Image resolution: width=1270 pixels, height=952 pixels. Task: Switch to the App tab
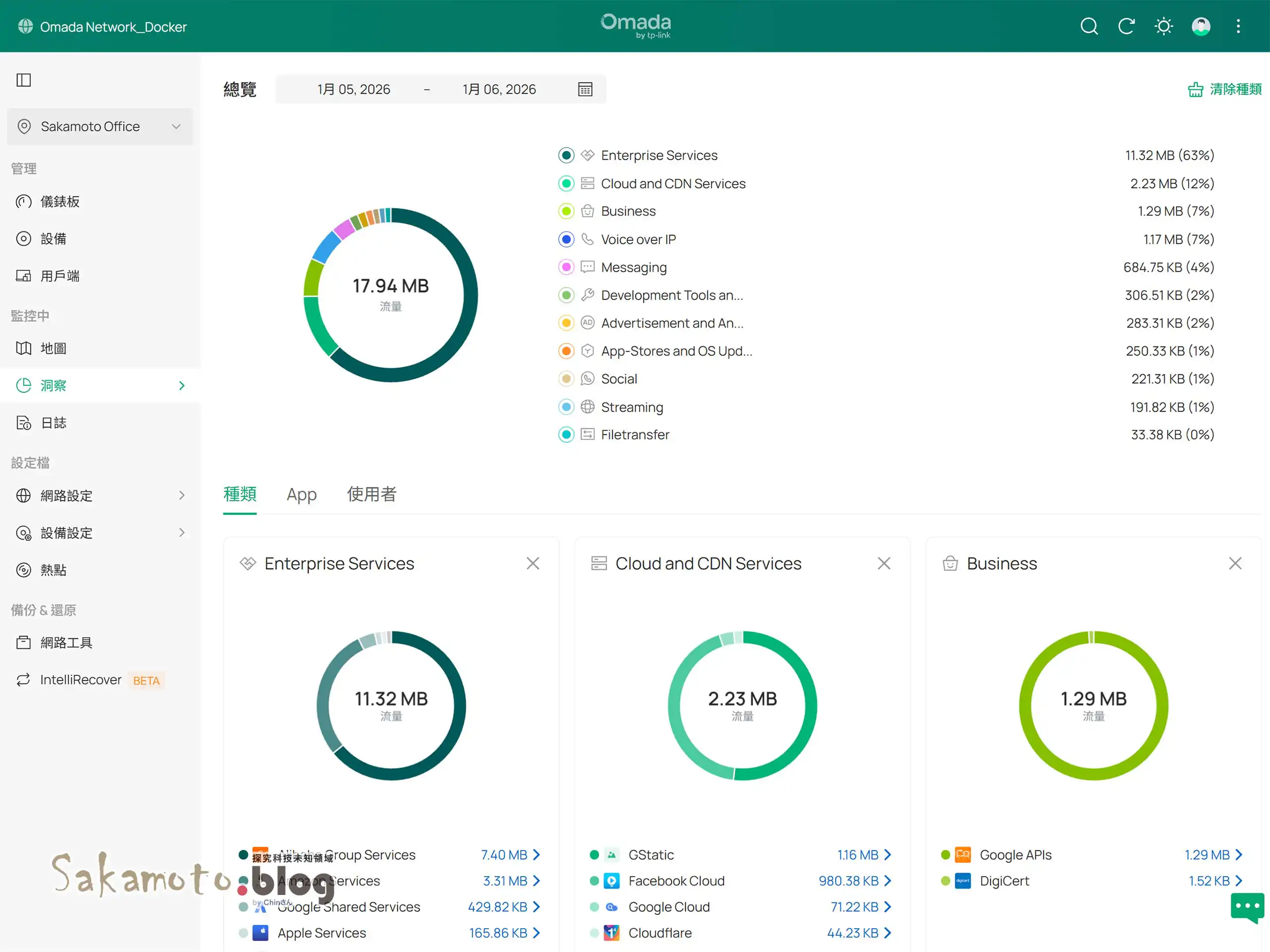click(x=302, y=494)
